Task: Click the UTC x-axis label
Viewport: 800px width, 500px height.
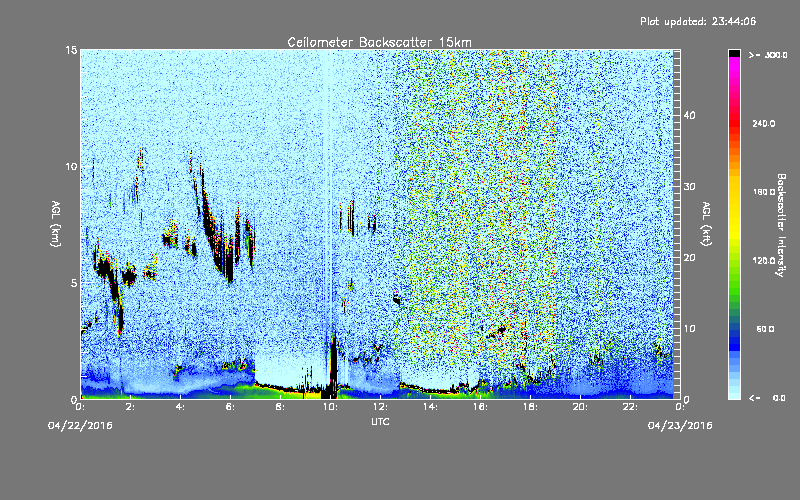Action: (380, 421)
